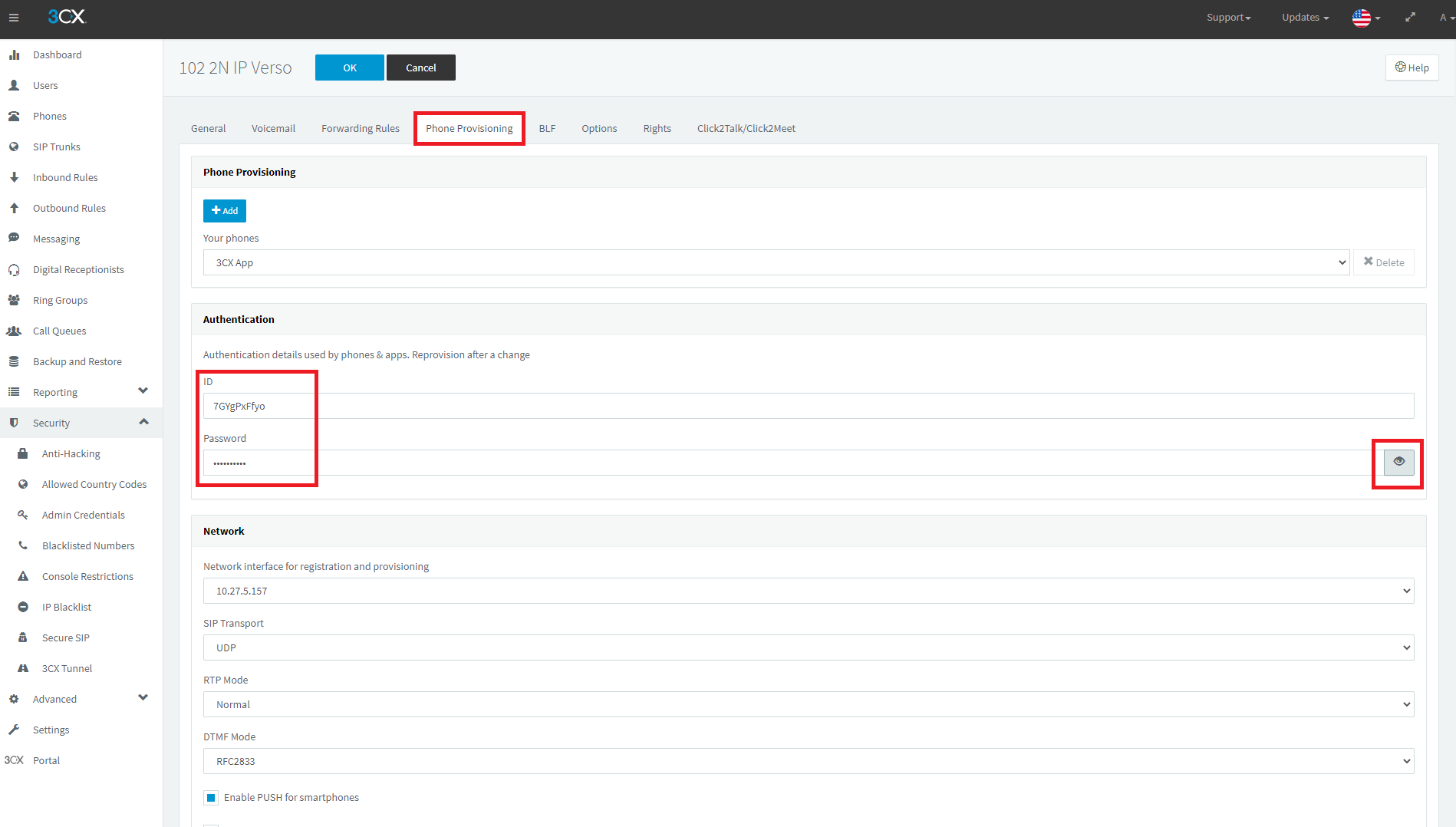
Task: Open Dashboard via its chart icon
Action: (x=14, y=55)
